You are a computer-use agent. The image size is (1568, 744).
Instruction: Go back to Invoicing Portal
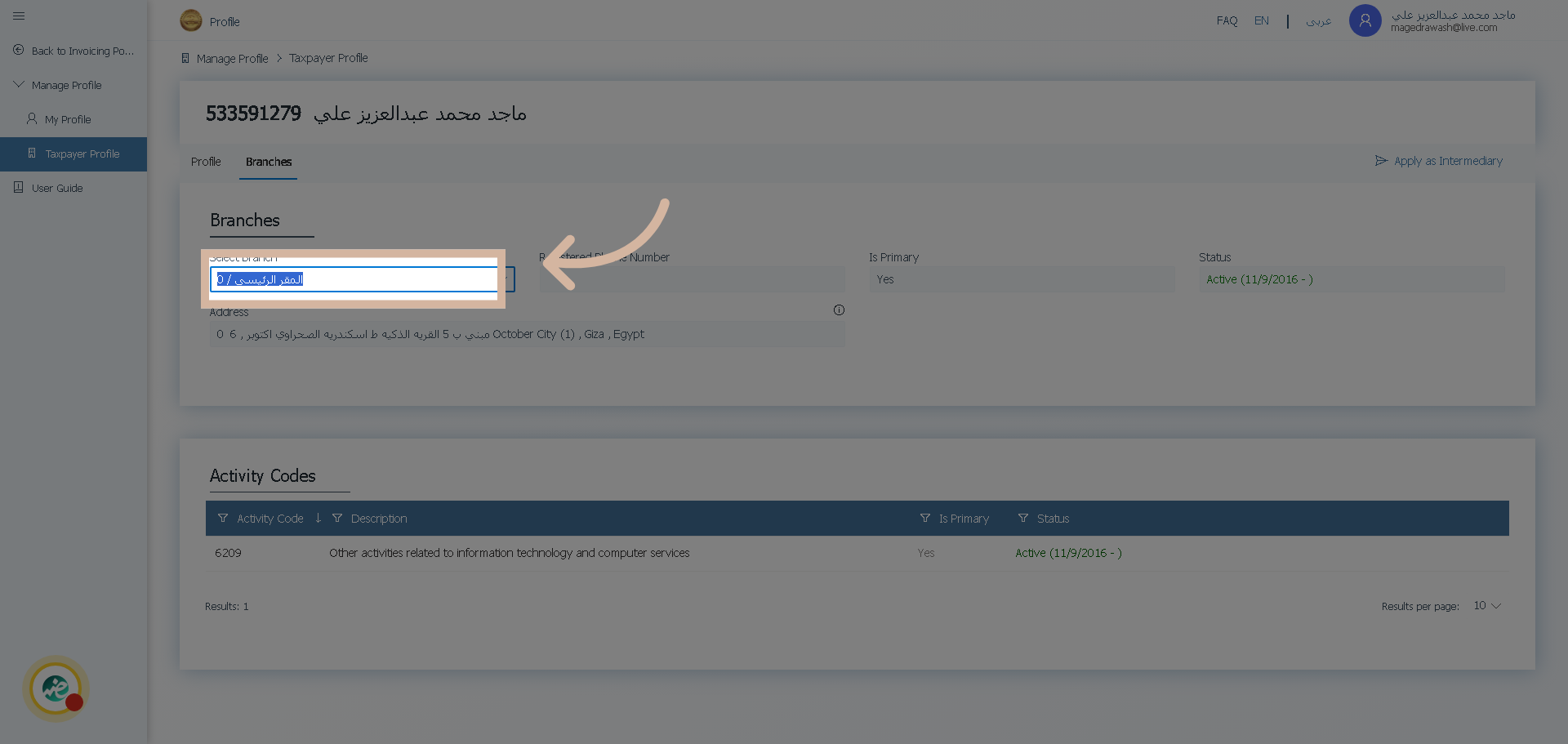point(82,51)
